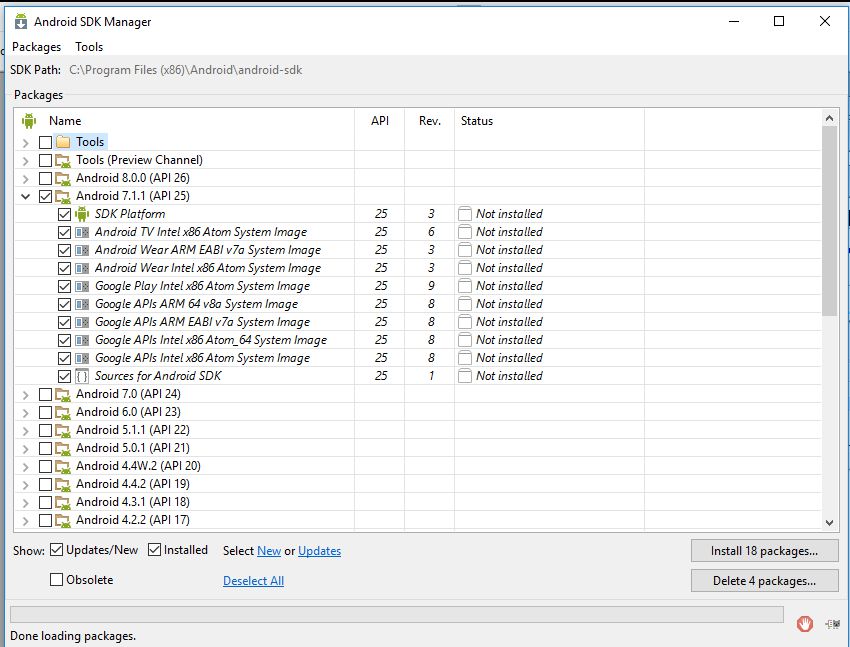850x647 pixels.
Task: Uncheck the Updates/New checkbox
Action: pos(57,550)
